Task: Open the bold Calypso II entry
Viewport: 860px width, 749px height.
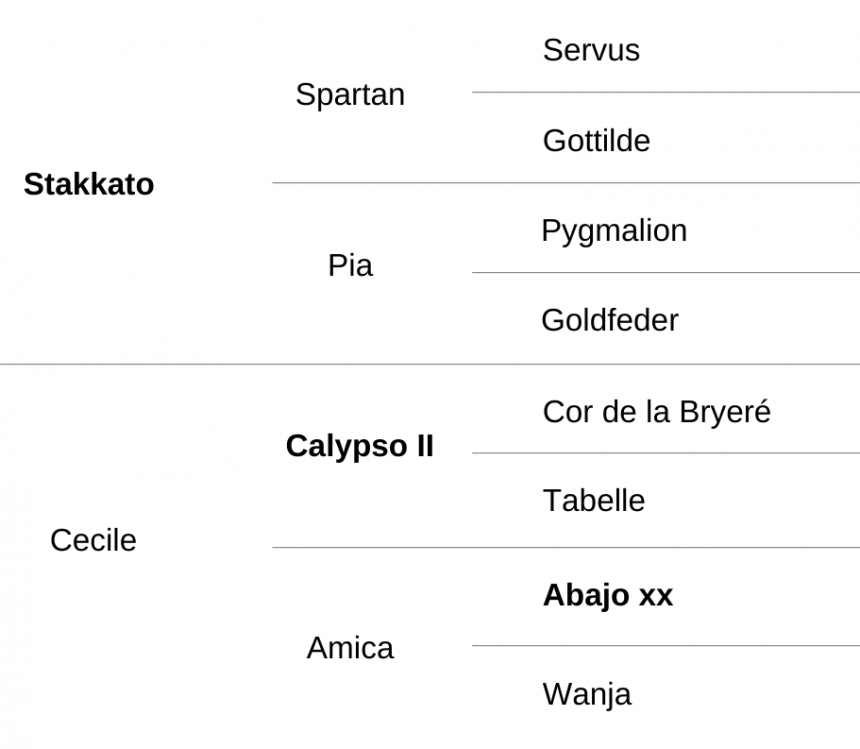Action: click(360, 446)
